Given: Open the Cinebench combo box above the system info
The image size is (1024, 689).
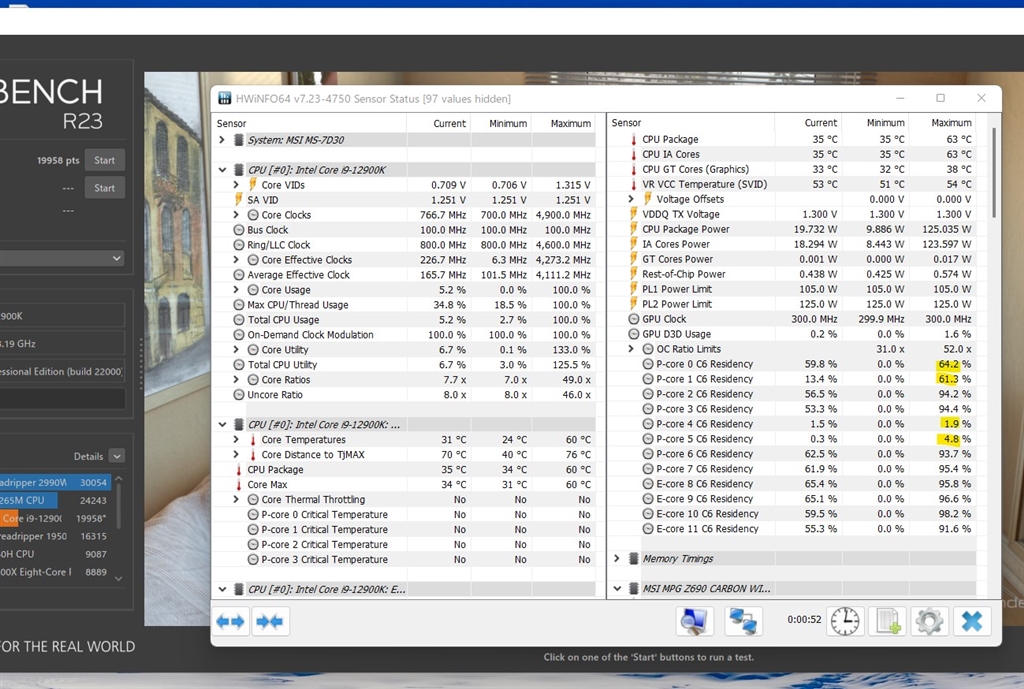Looking at the screenshot, I should [x=61, y=258].
